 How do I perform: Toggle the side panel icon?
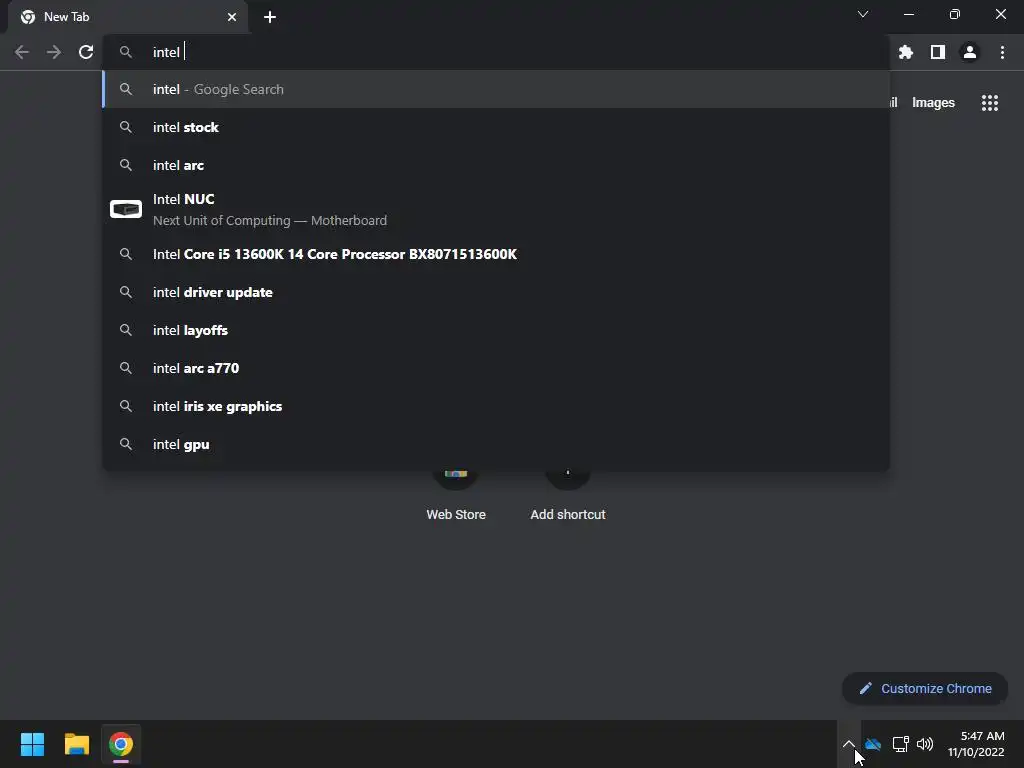point(937,52)
